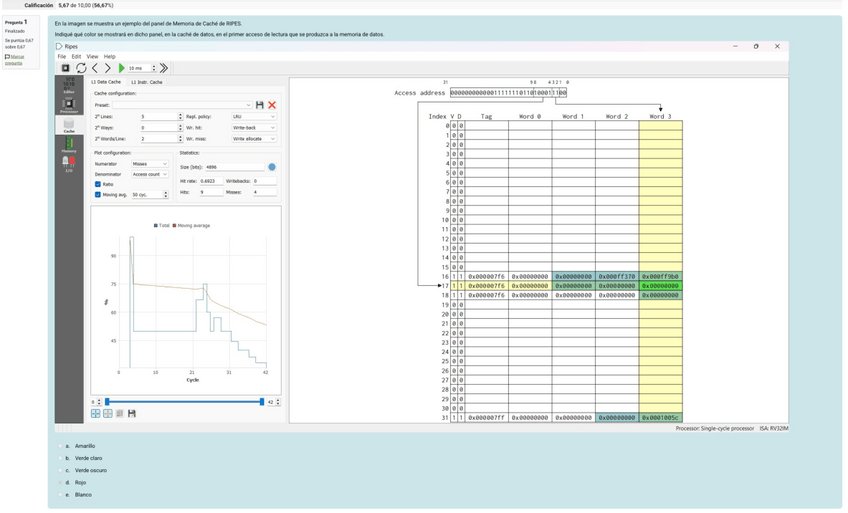Switch to the L1 Instr. Cache tab

click(147, 82)
